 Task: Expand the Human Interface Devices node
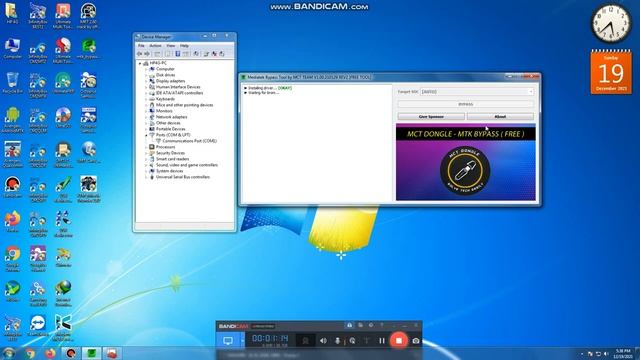click(x=146, y=87)
